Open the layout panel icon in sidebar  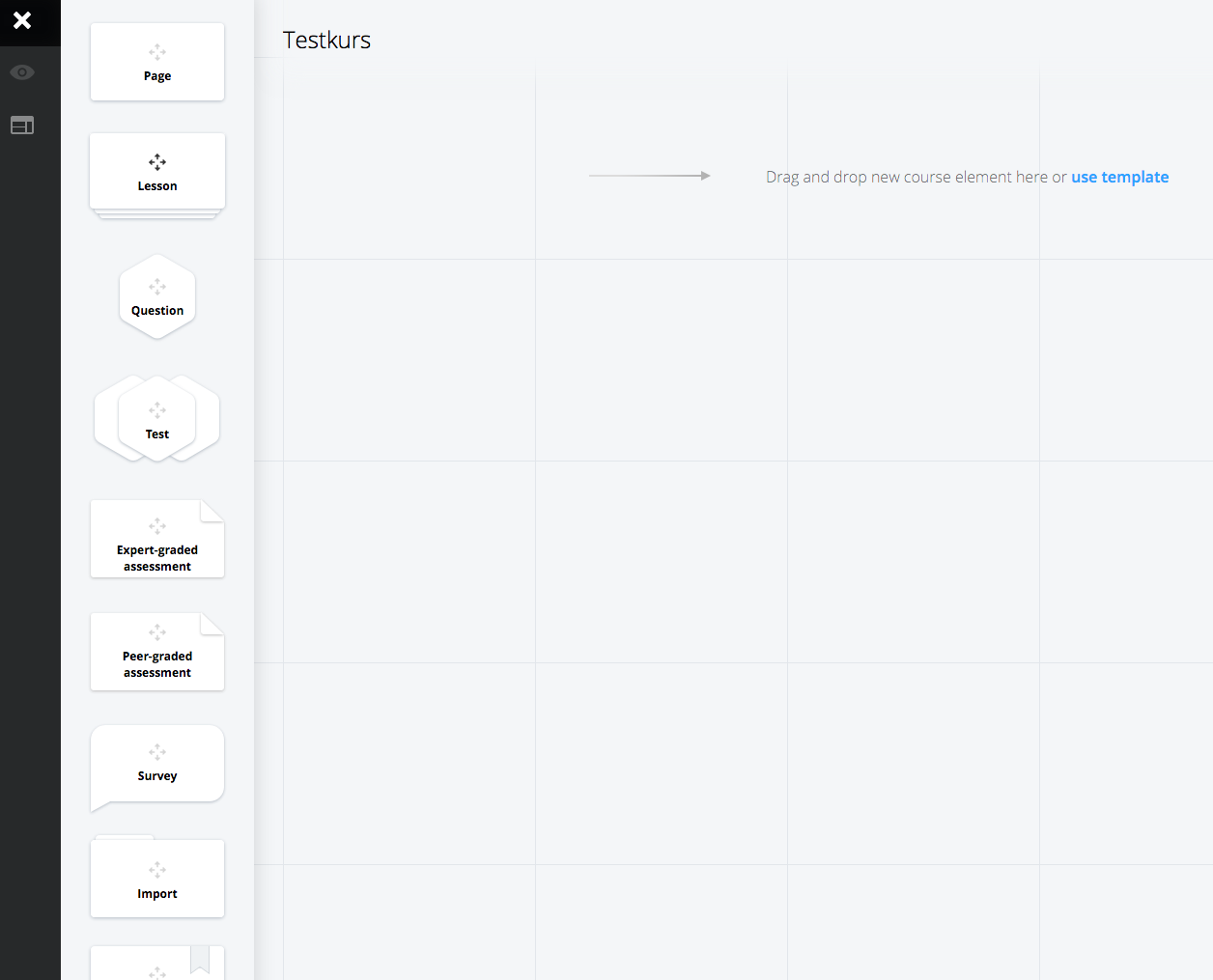click(x=22, y=126)
